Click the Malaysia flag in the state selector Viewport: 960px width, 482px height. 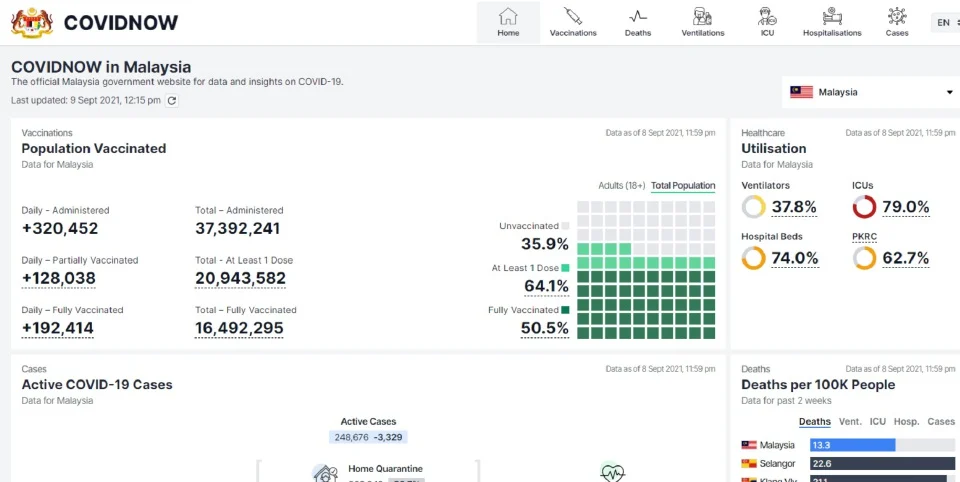point(801,92)
